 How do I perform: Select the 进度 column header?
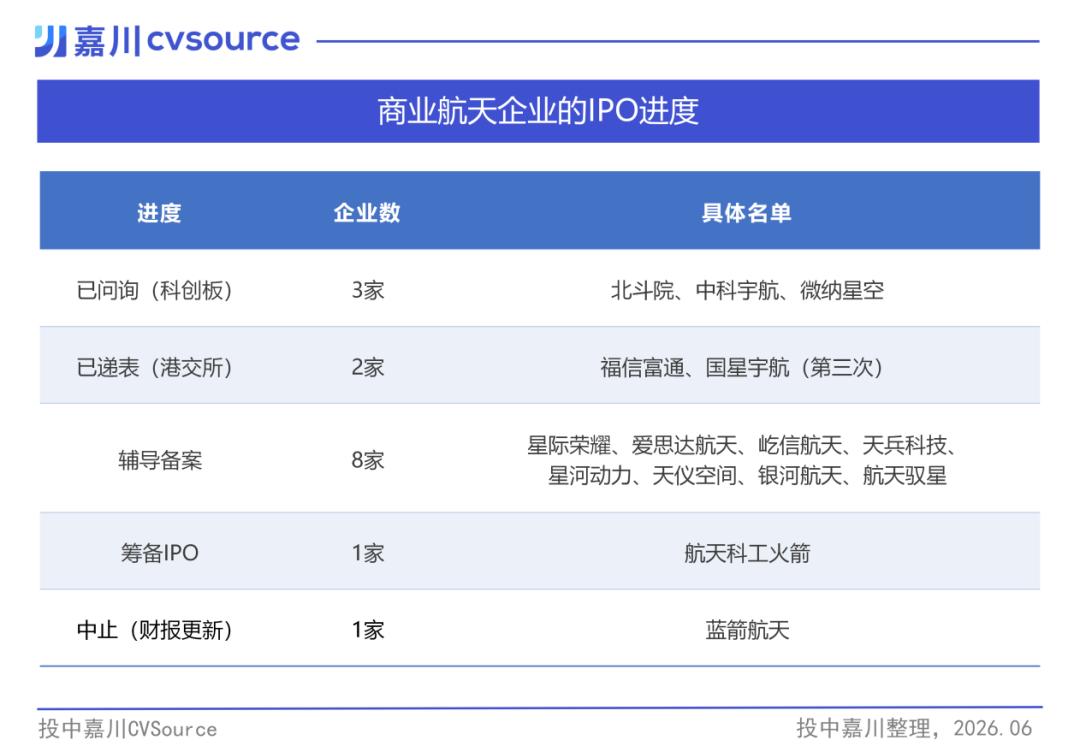click(159, 213)
